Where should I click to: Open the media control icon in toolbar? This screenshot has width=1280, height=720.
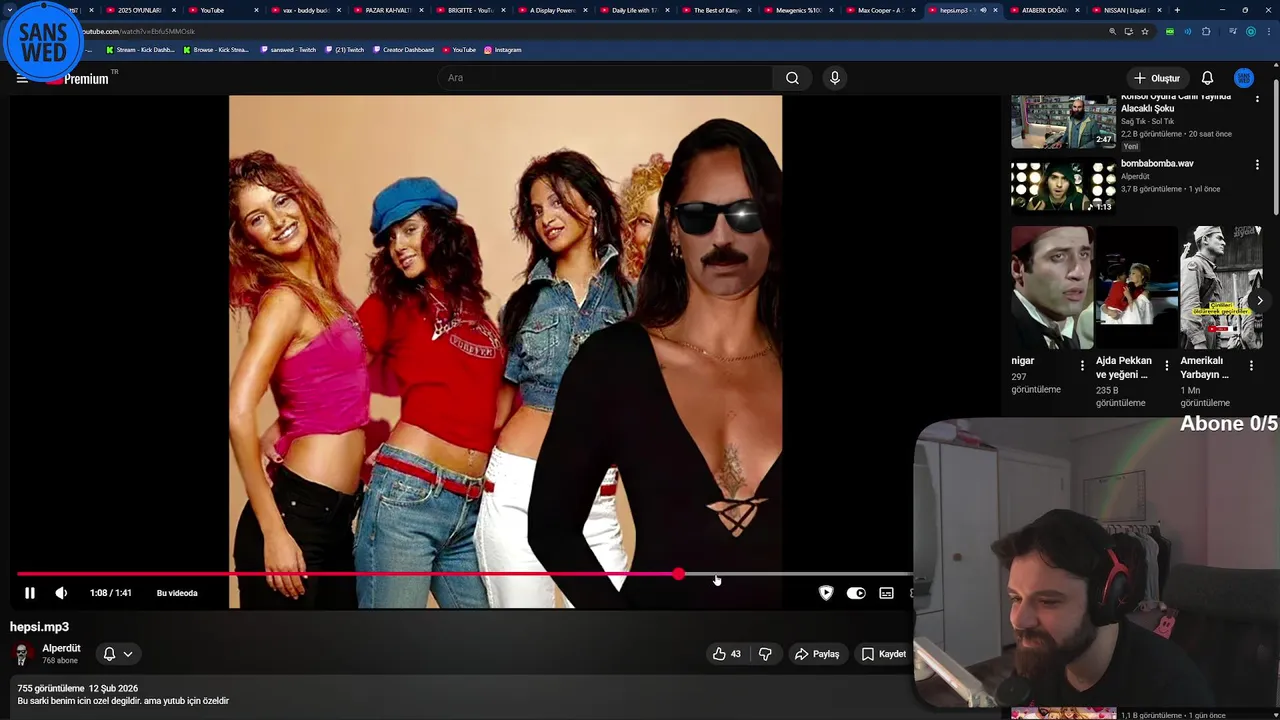coord(1233,31)
